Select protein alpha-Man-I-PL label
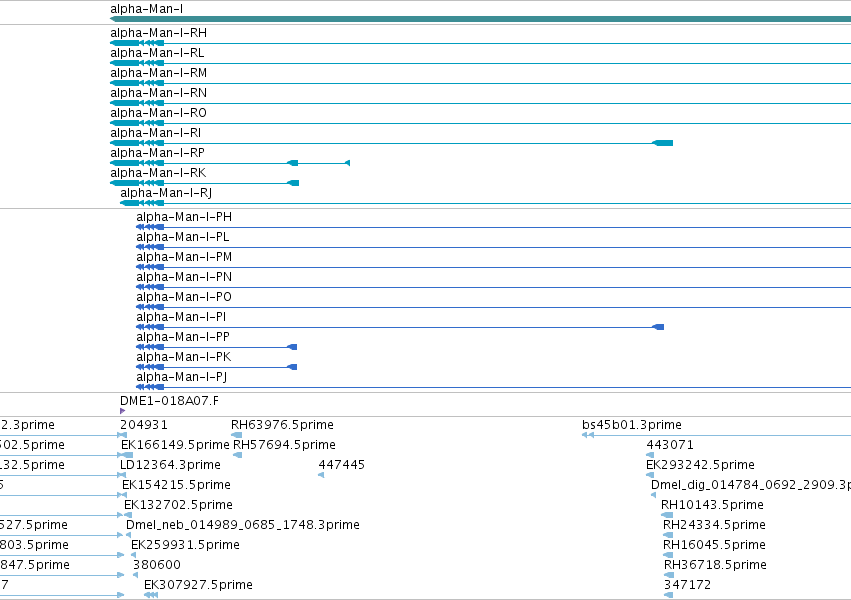Viewport: 851px width, 600px height. coord(183,237)
